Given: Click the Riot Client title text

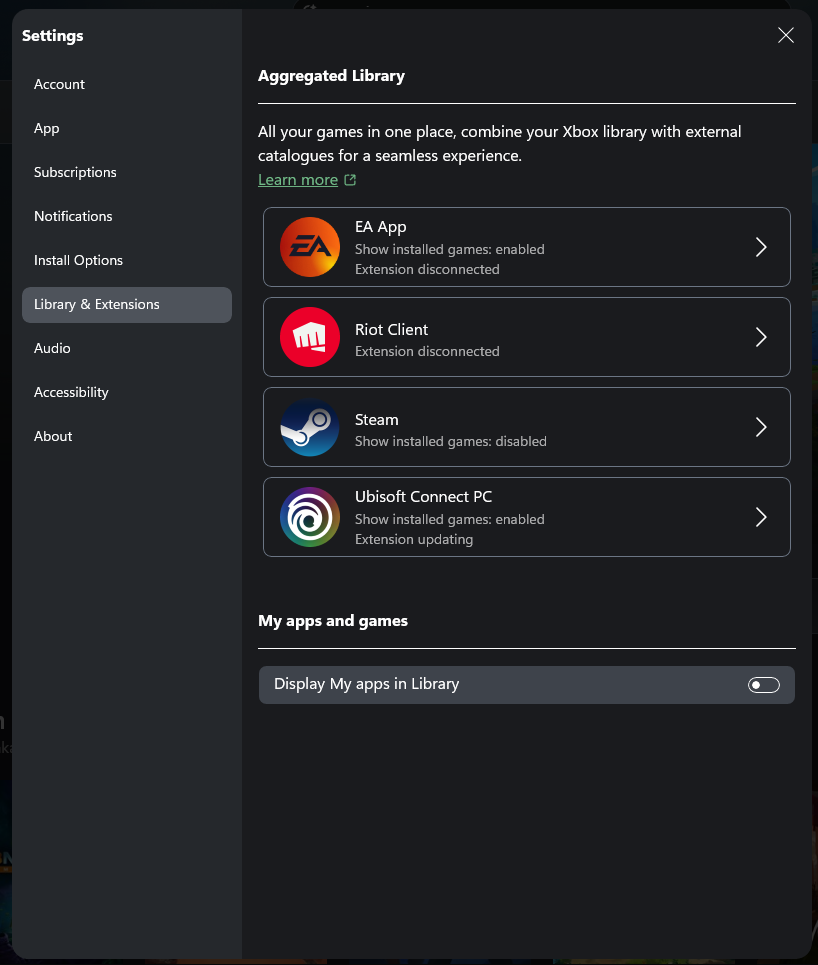Looking at the screenshot, I should pyautogui.click(x=391, y=329).
